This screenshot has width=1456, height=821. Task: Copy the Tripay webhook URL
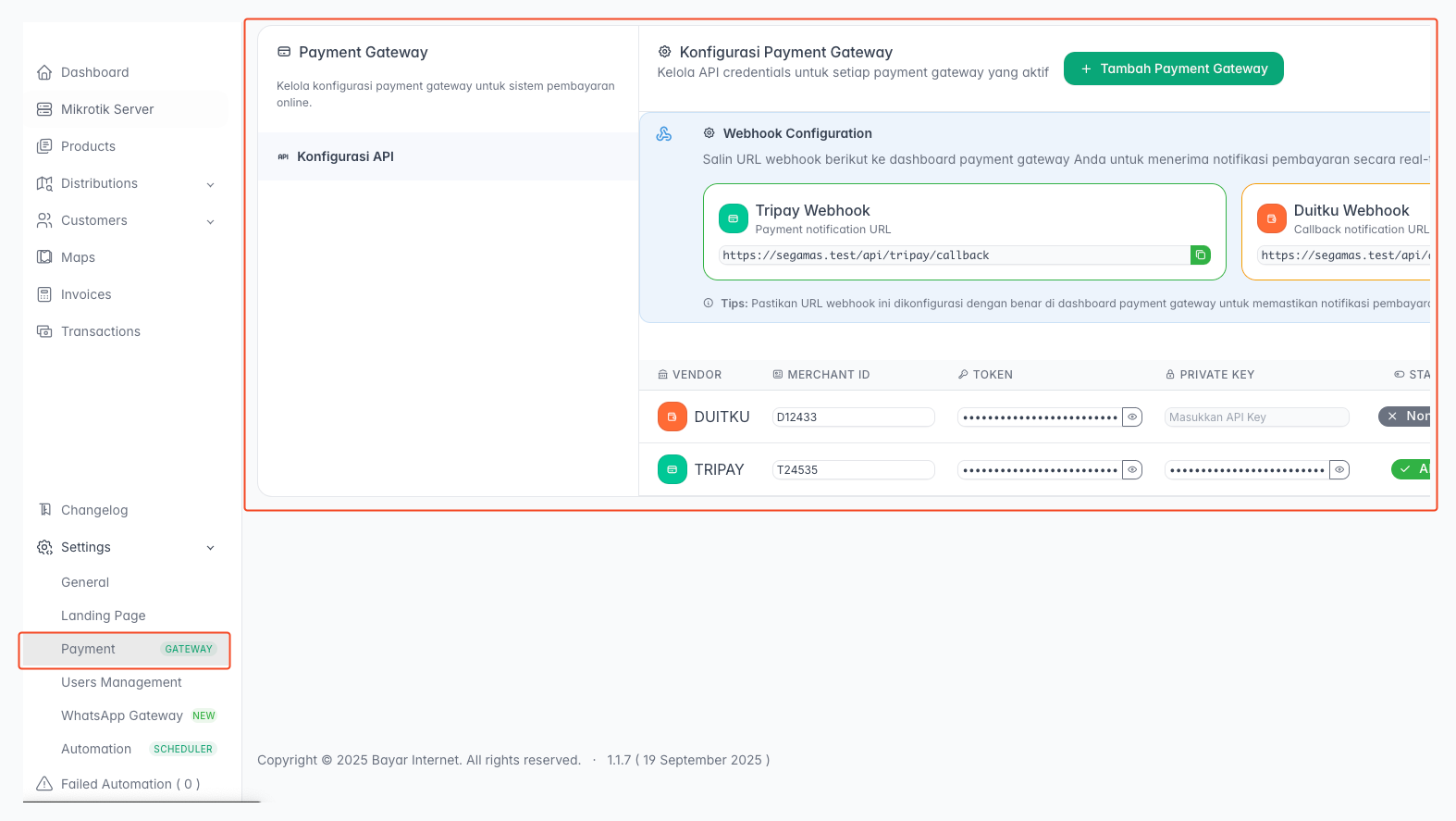1200,255
